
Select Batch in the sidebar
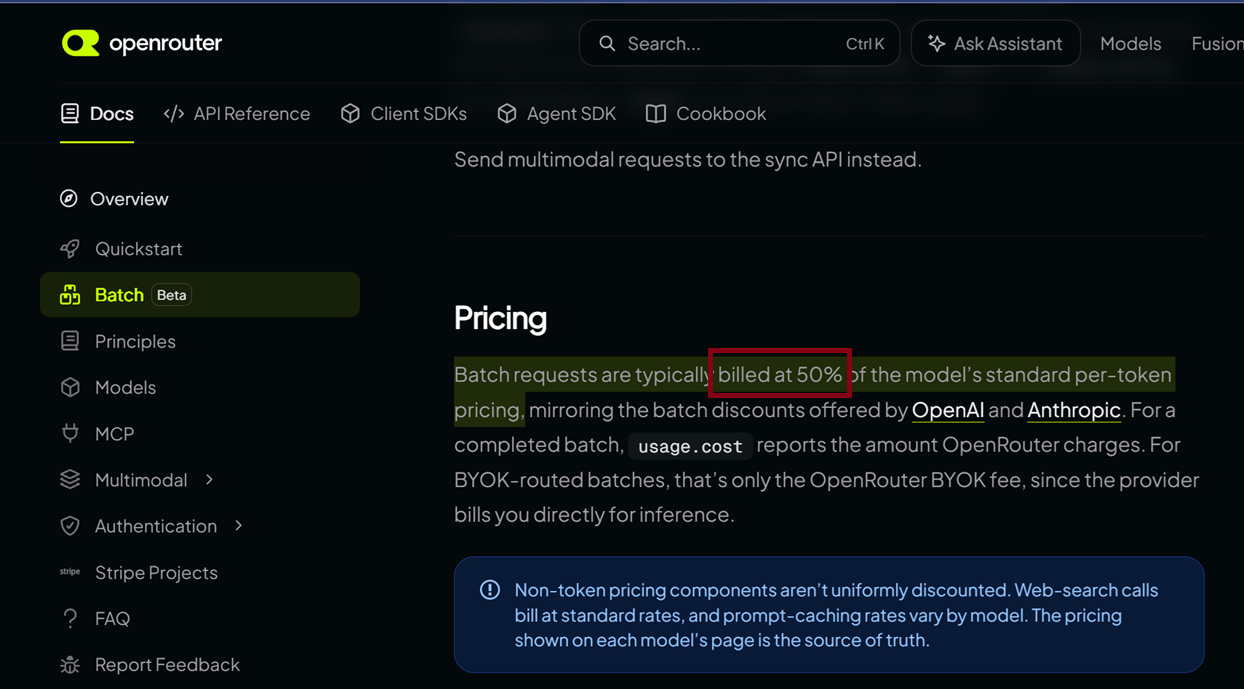[200, 295]
